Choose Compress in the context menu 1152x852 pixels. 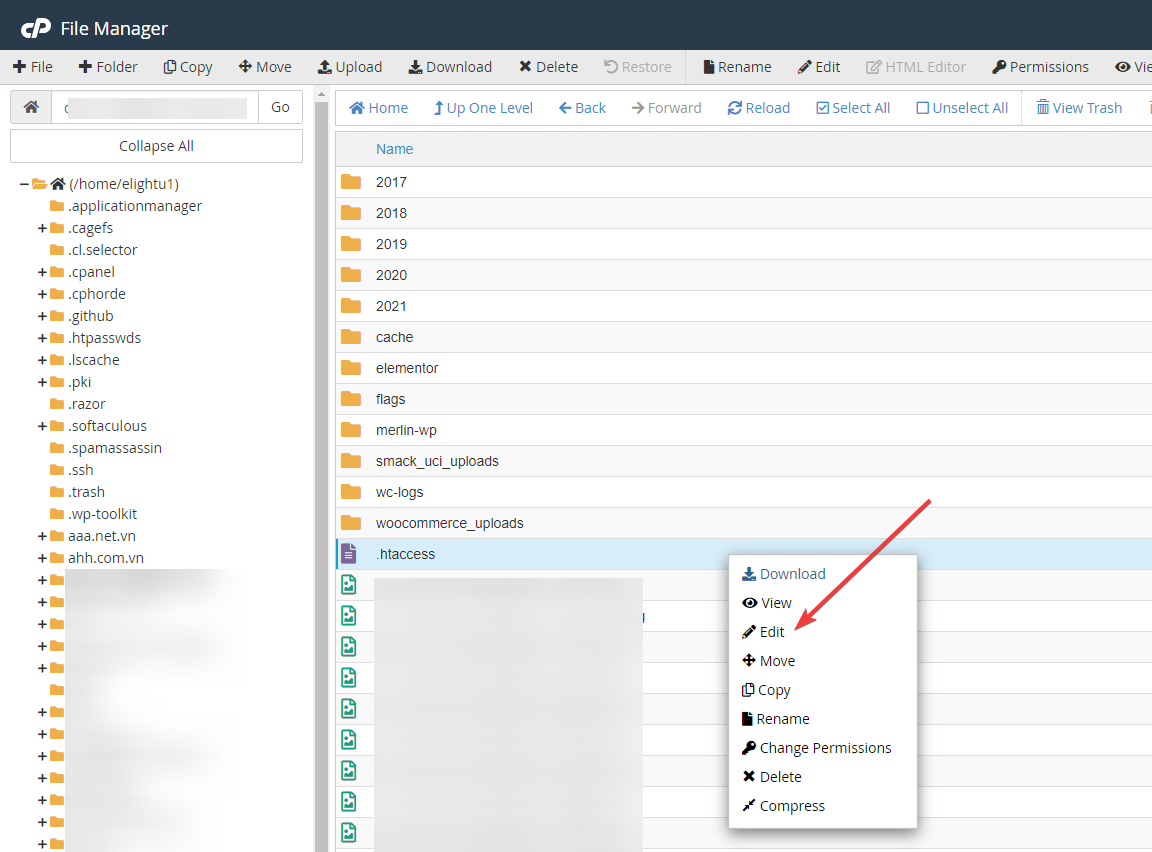click(783, 806)
